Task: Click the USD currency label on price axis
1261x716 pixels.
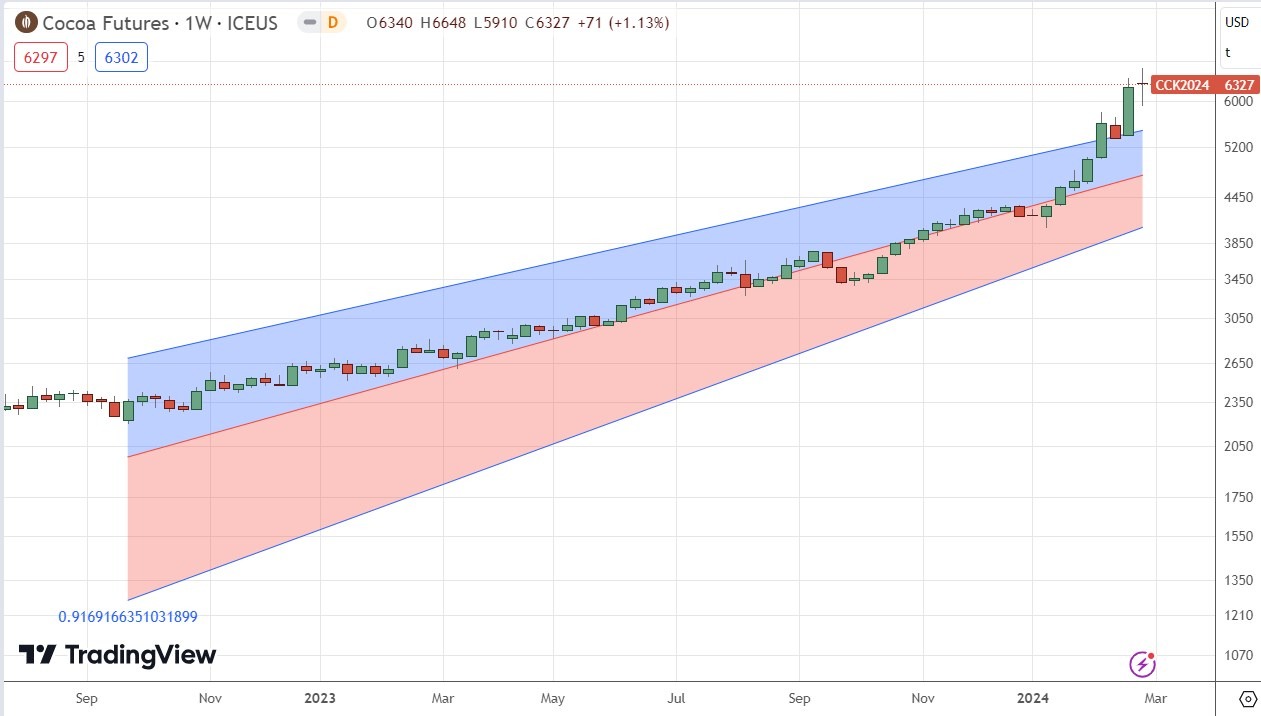Action: (1237, 22)
